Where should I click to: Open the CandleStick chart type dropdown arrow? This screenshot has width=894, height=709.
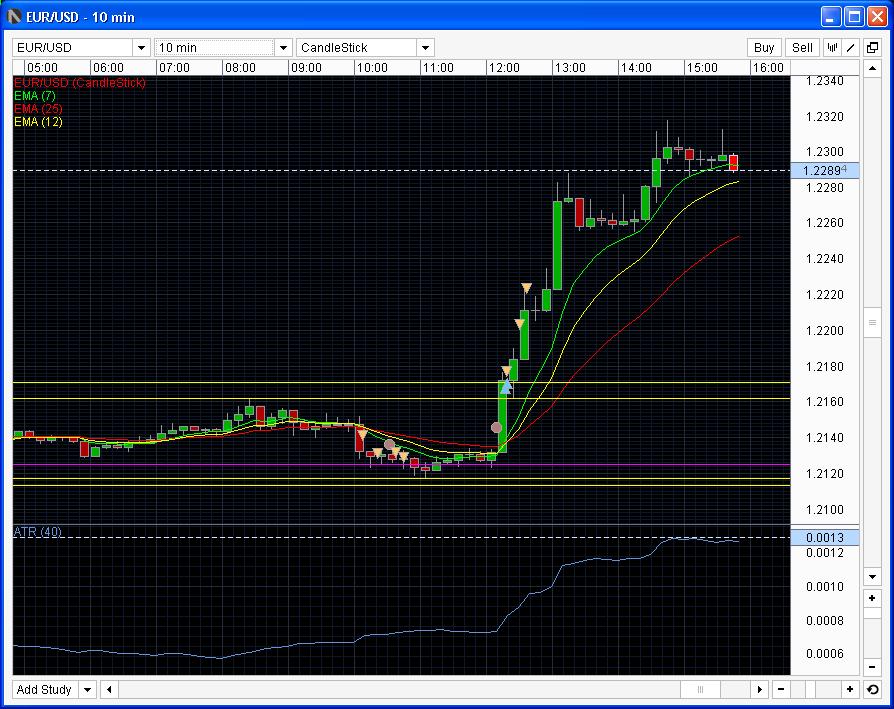pos(425,48)
